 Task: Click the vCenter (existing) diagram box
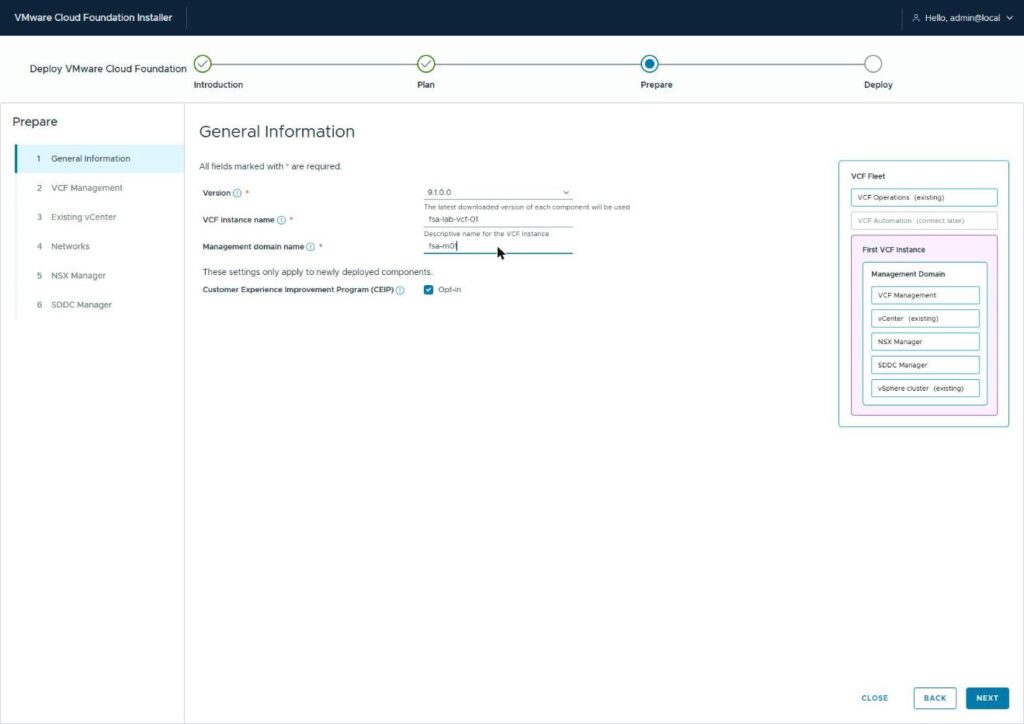coord(925,319)
